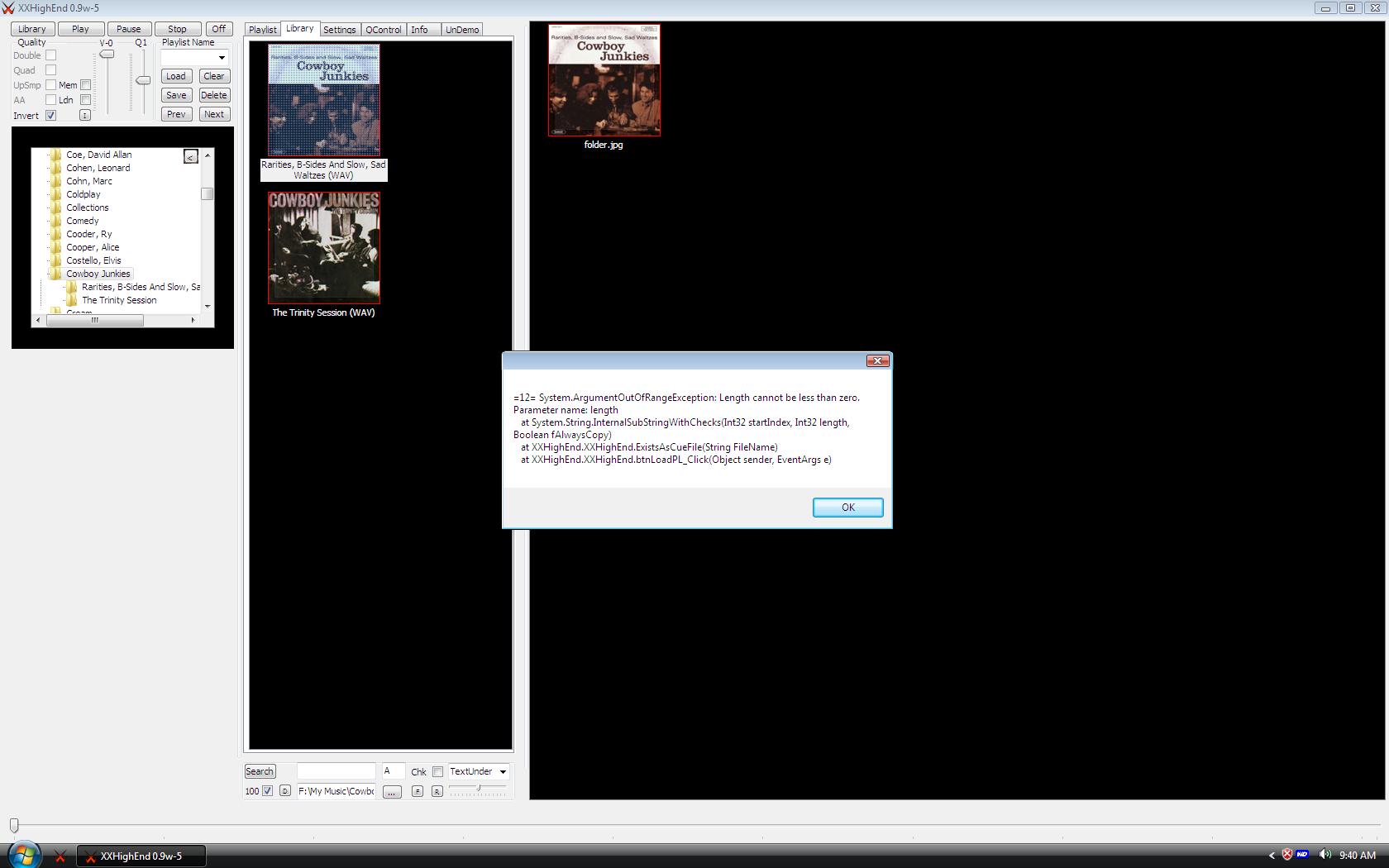Launch XXHighEnd from the quick launch icon

pyautogui.click(x=60, y=856)
